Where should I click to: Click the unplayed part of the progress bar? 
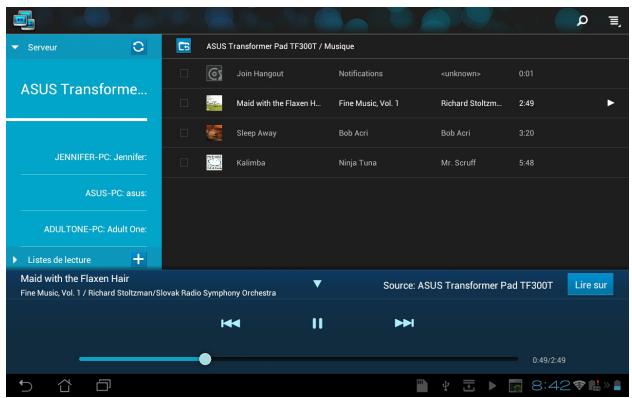(364, 359)
